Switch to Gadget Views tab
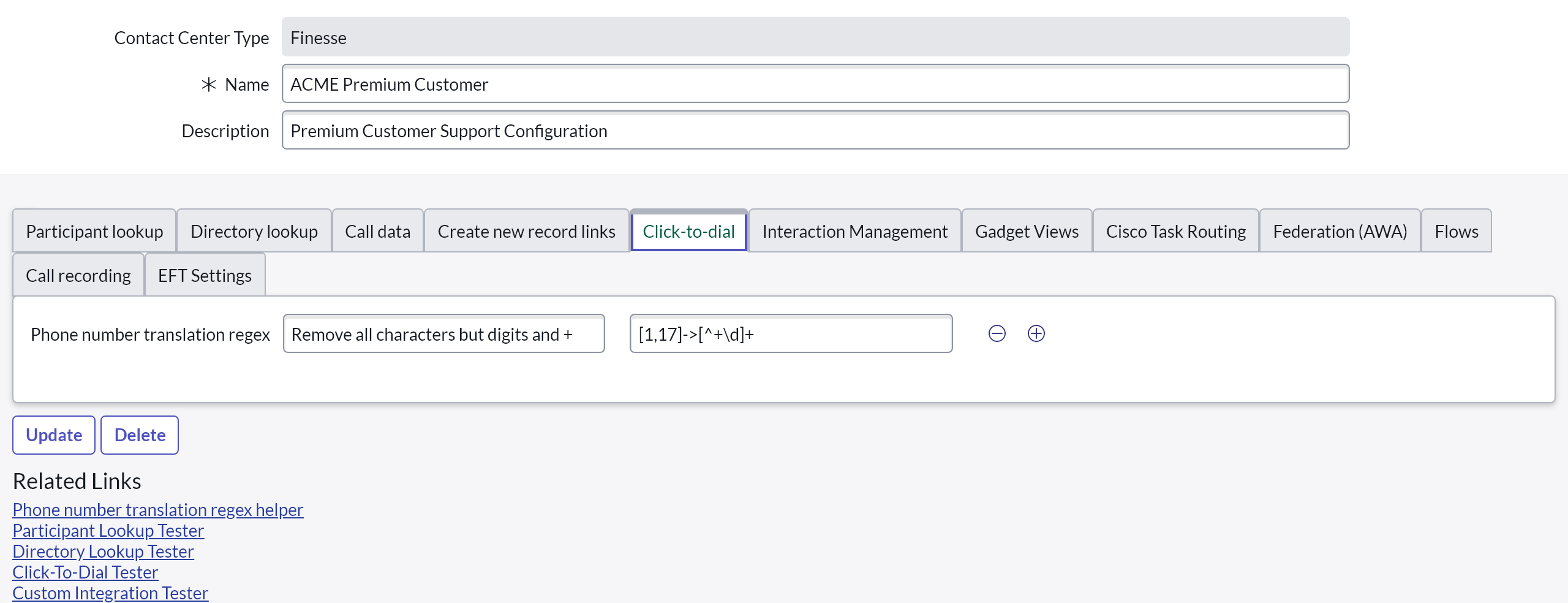 [x=1027, y=231]
